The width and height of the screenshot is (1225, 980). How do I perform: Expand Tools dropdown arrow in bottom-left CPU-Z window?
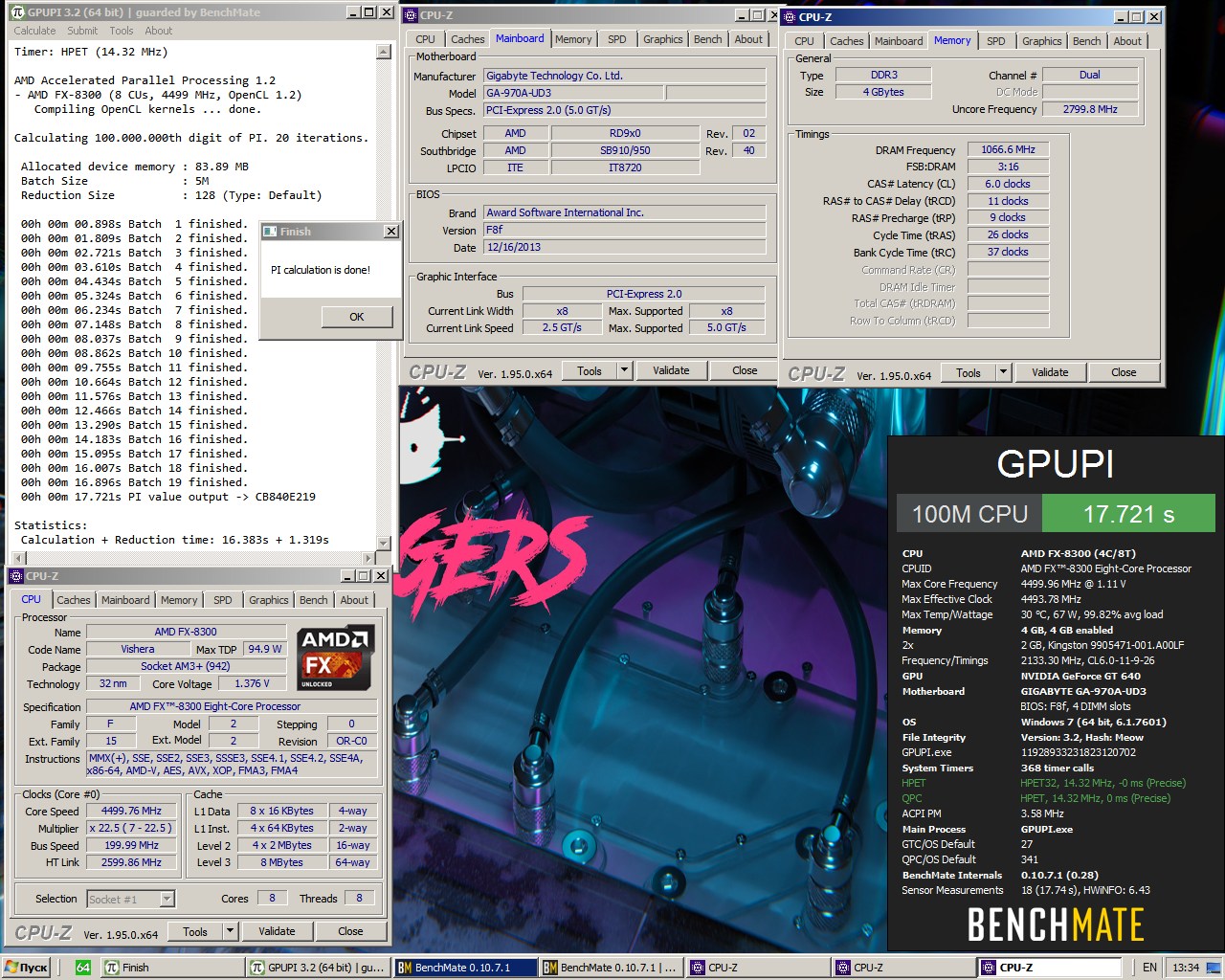(230, 931)
